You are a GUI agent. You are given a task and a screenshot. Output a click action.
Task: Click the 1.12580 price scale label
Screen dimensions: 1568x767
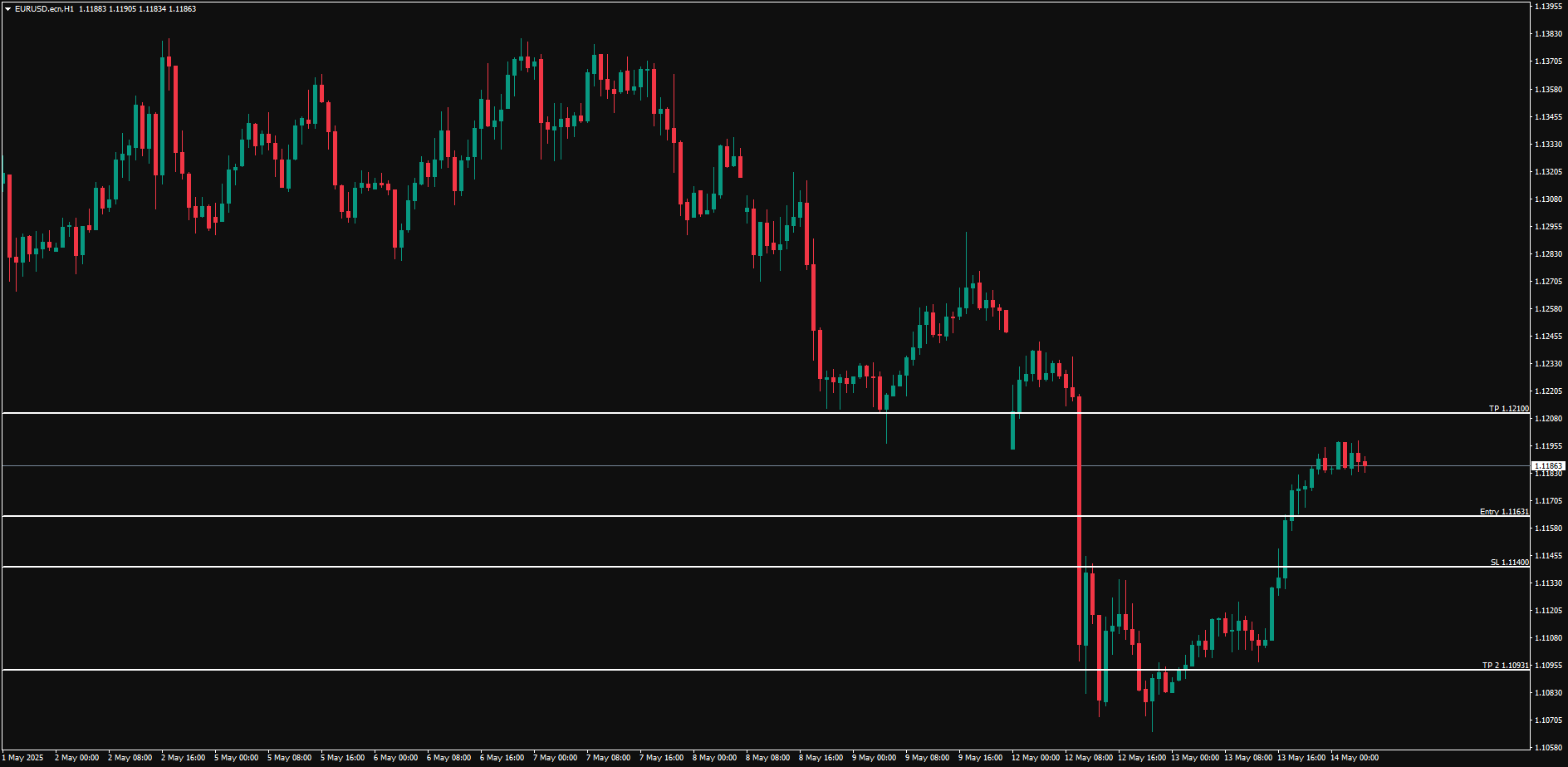(1548, 309)
